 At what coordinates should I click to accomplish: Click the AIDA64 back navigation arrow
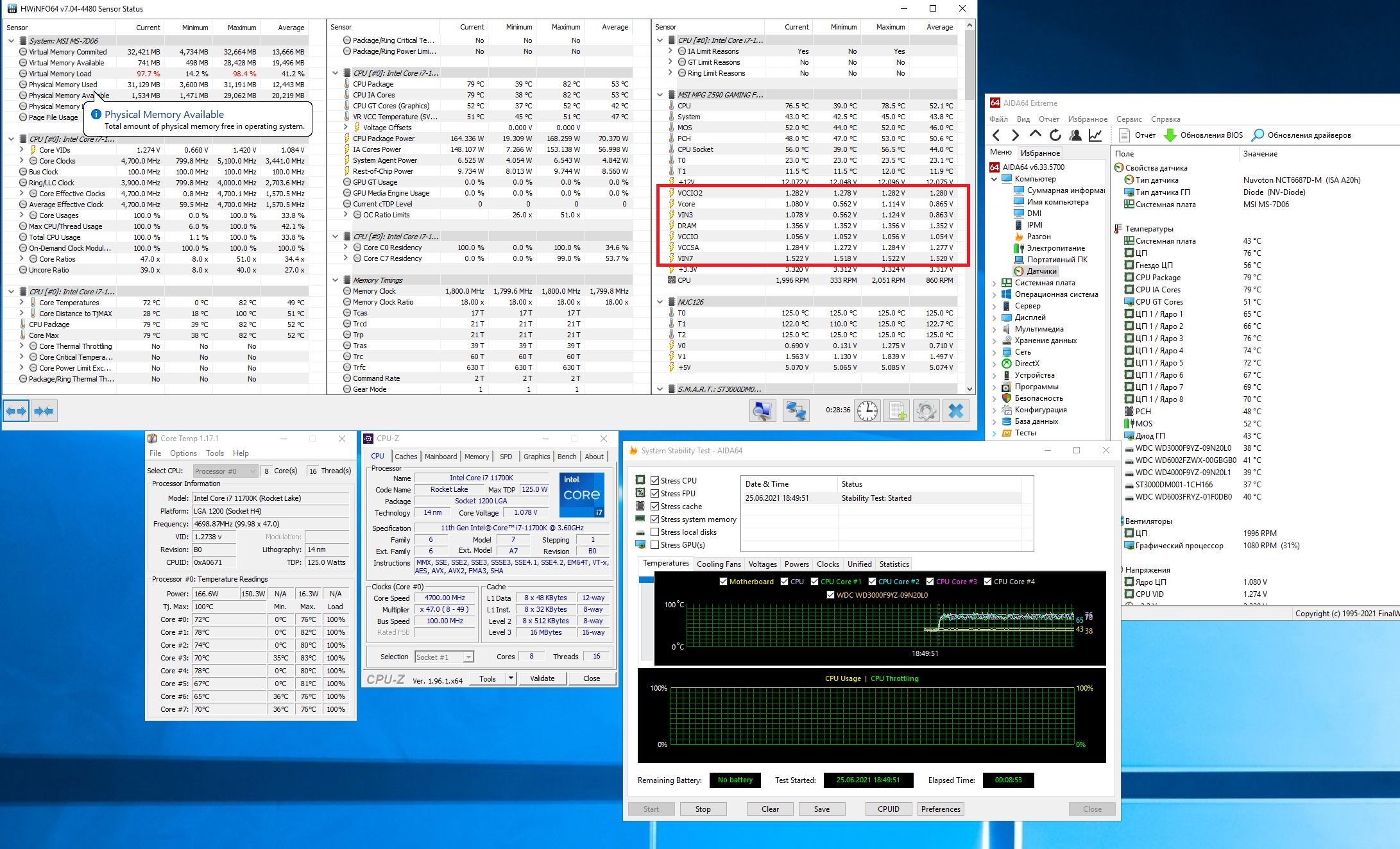[x=996, y=135]
